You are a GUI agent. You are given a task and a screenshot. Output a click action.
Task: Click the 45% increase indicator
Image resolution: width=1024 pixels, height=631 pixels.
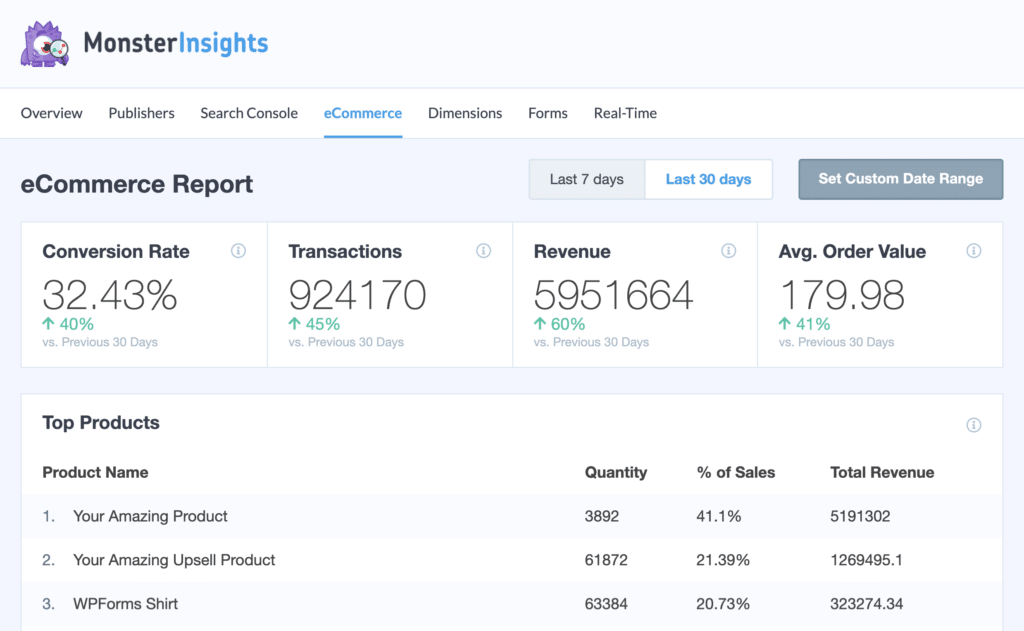[314, 324]
